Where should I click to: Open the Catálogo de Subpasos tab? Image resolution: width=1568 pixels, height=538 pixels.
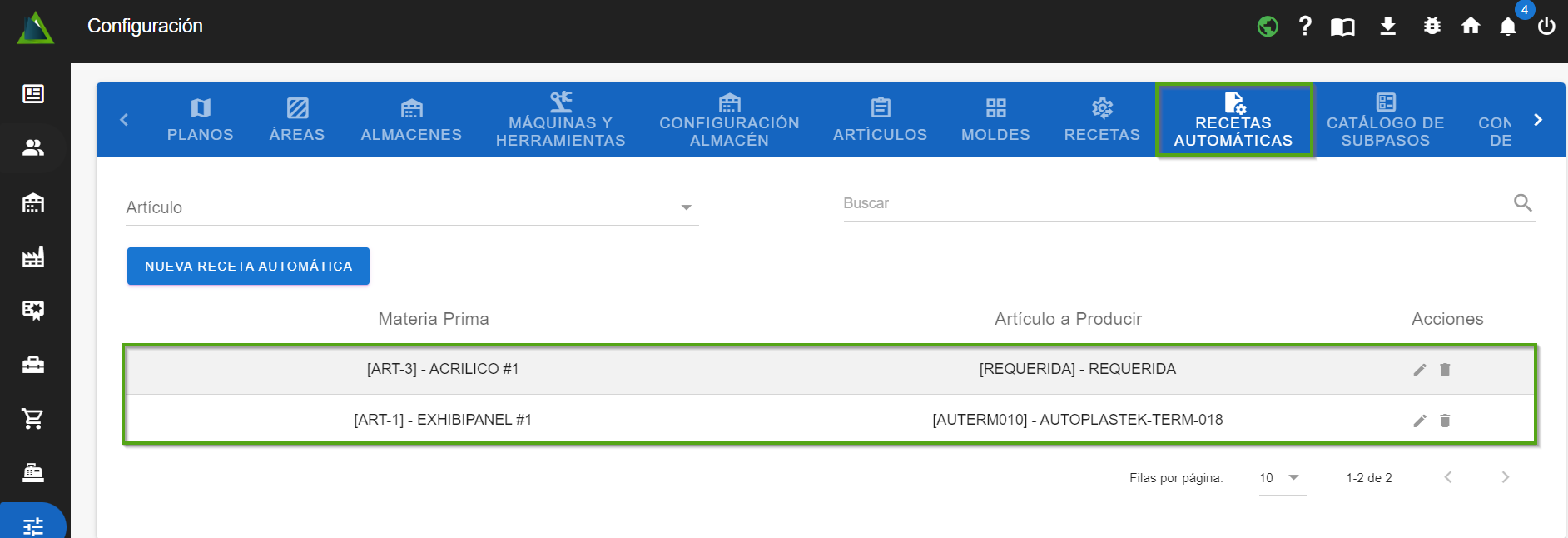click(x=1385, y=121)
